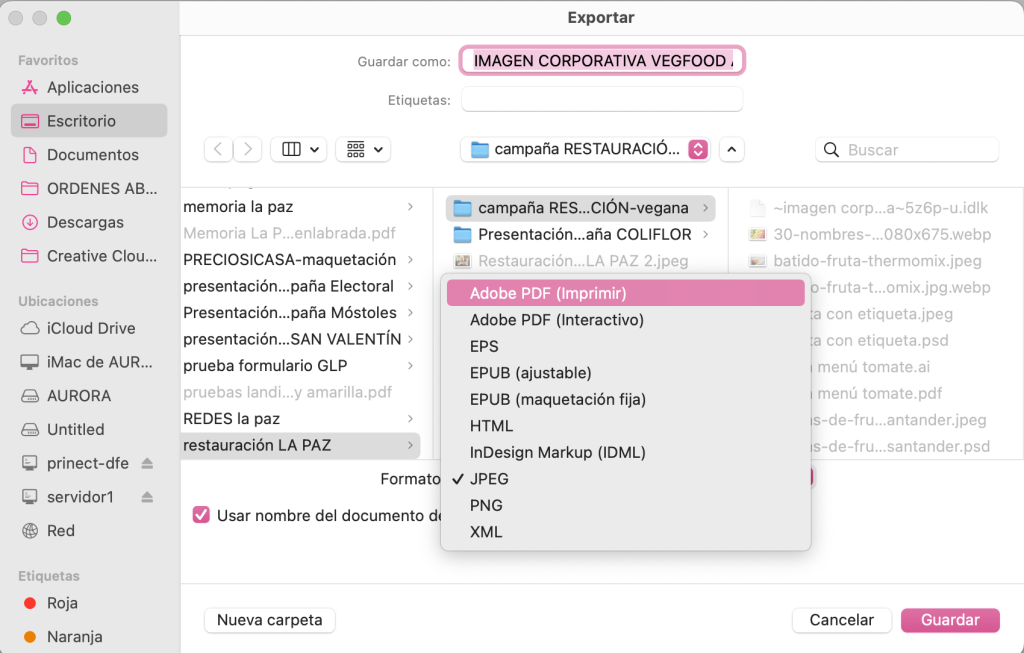The height and width of the screenshot is (653, 1024).
Task: Expand the campaña RESTAURACIÓ folder path popup
Action: pos(587,149)
